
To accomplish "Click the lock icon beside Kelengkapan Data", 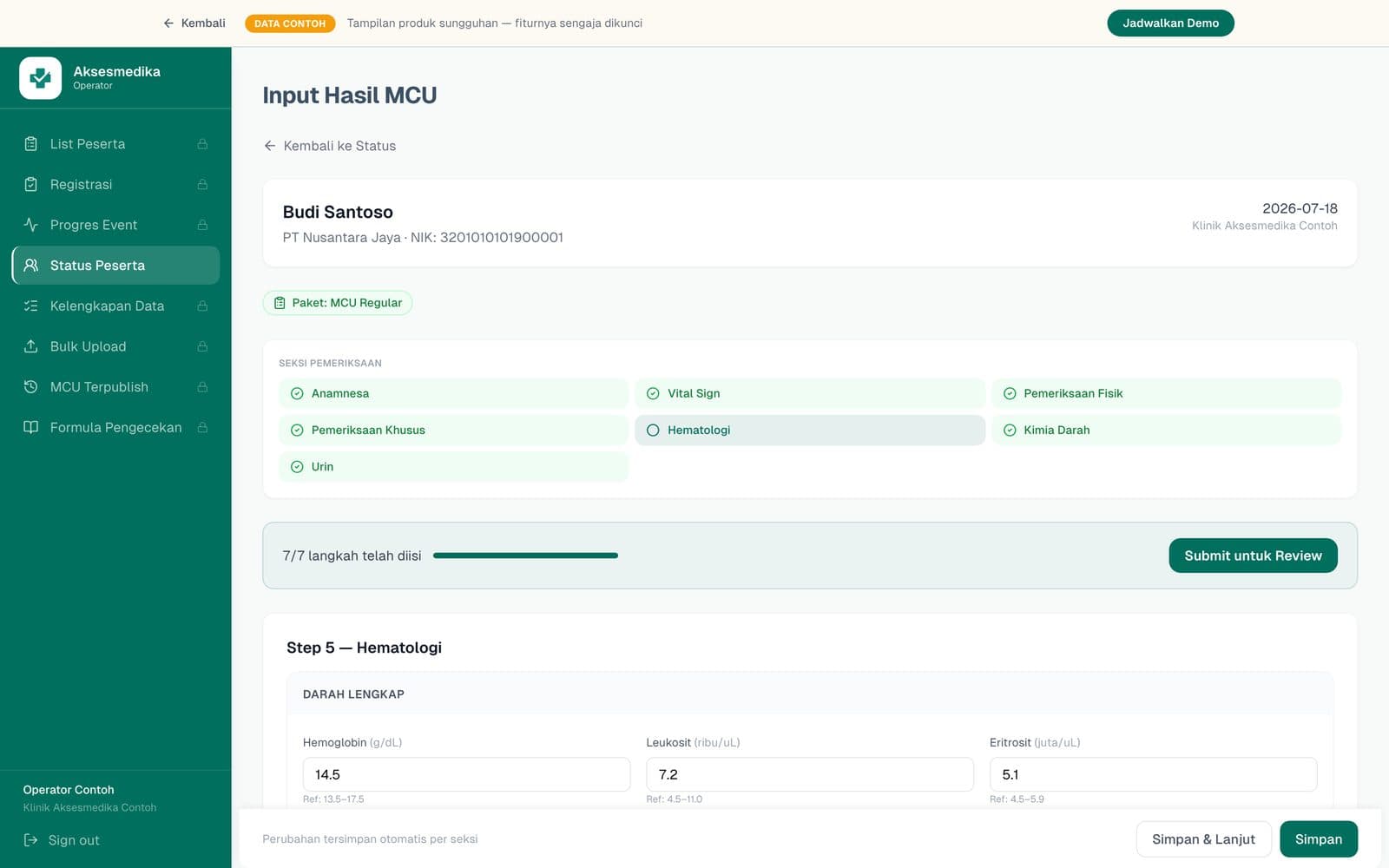I will (x=202, y=306).
